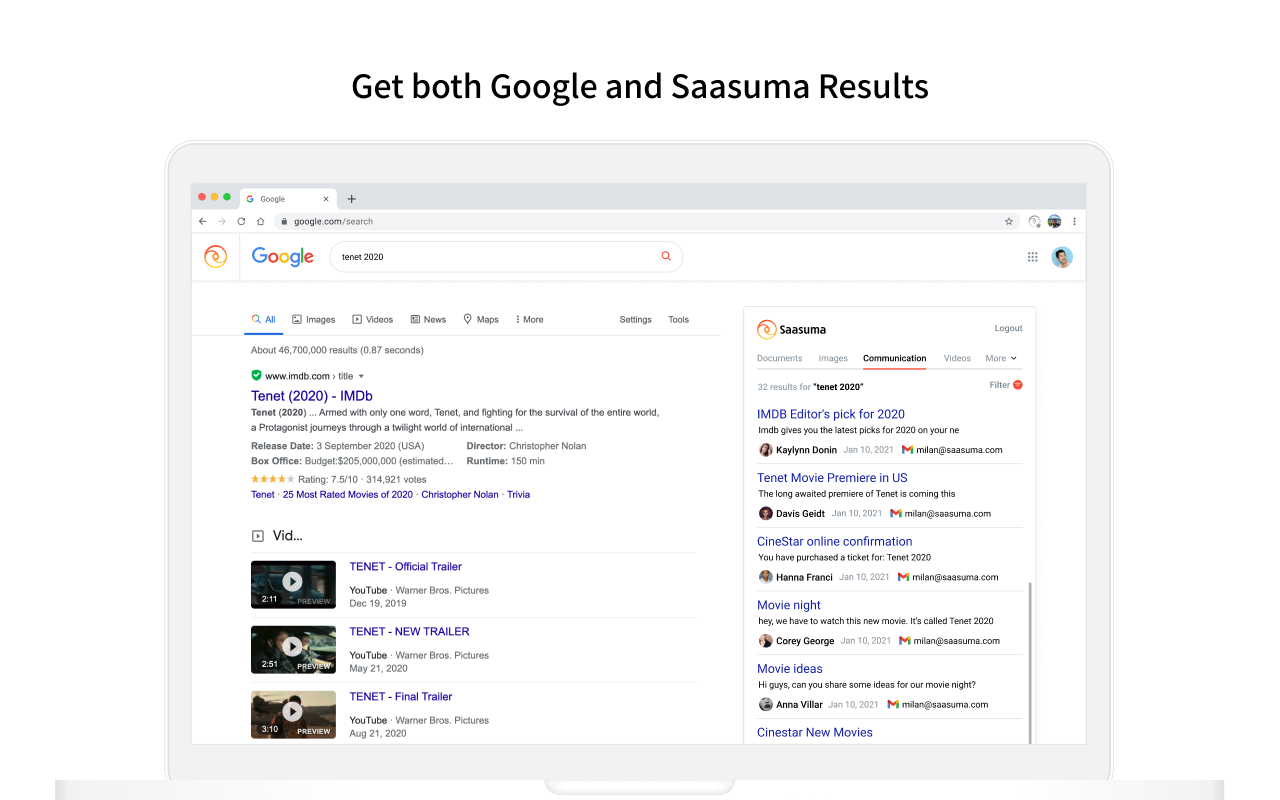The height and width of the screenshot is (800, 1280).
Task: Click the red search magnifier icon
Action: (666, 257)
